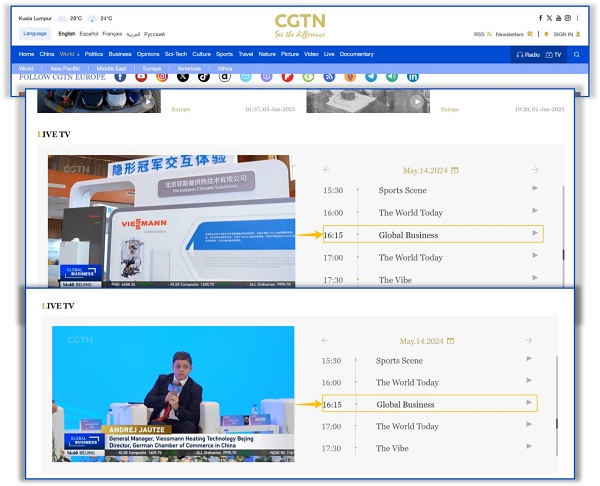Click the gold notification bell beside SIGN IN
This screenshot has height=486, width=600.
(x=546, y=34)
